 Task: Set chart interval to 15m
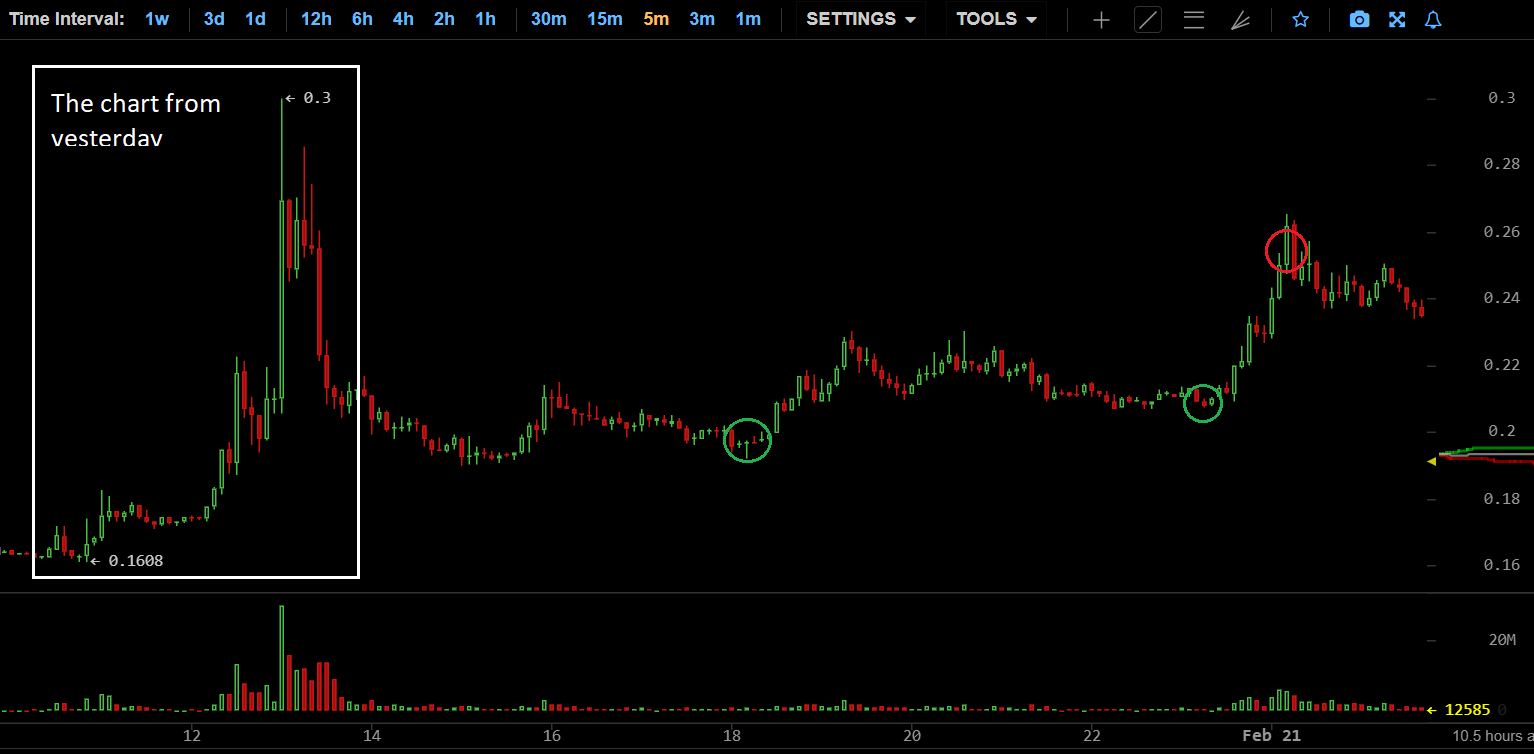coord(604,19)
